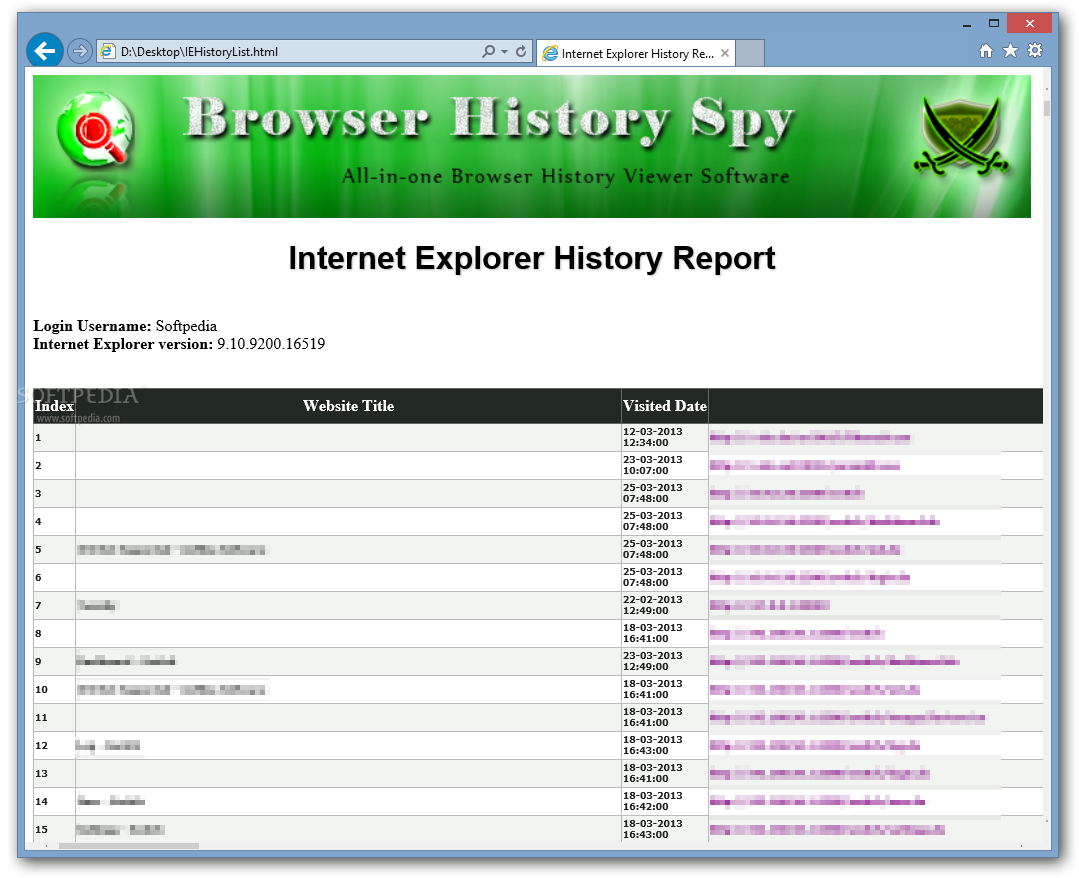Click the vertical scrollbar thumb
1079x878 pixels.
click(x=1047, y=108)
